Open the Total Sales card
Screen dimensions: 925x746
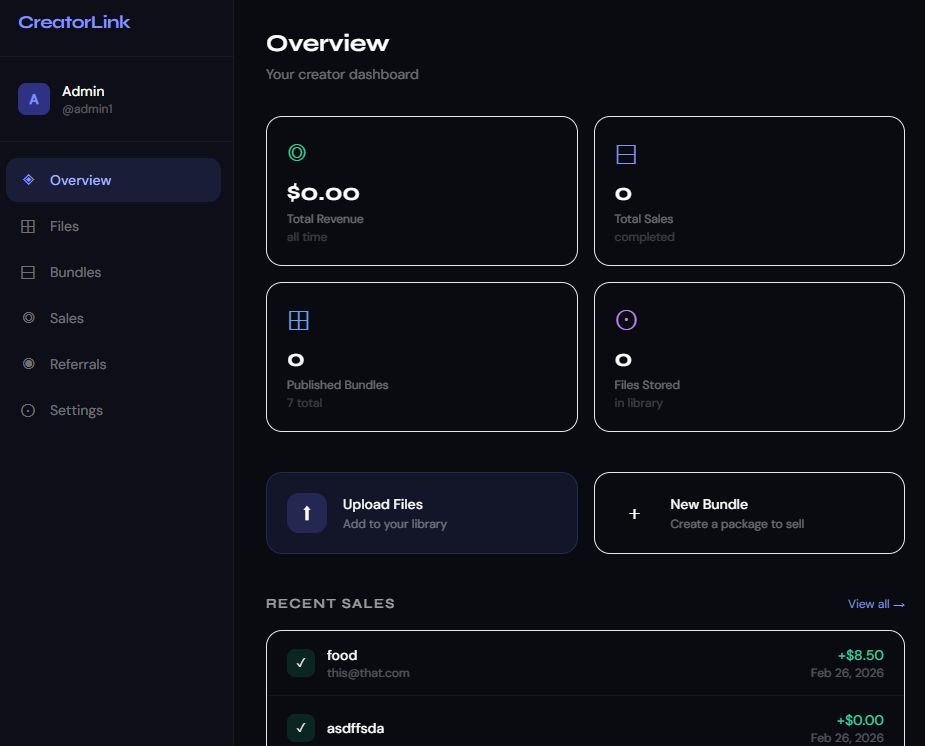[x=749, y=191]
